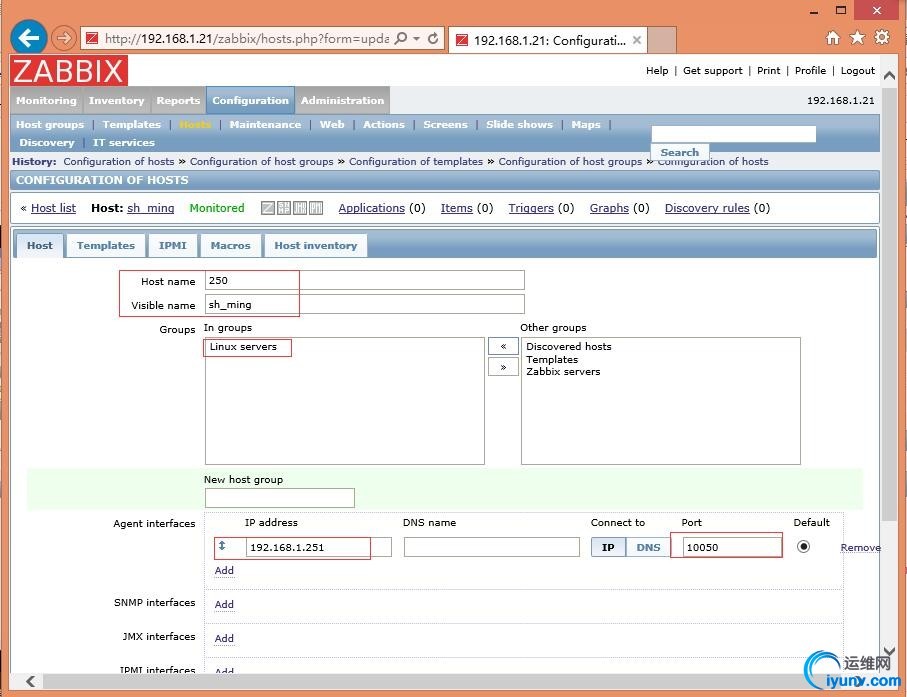Click the Host name input field
Image resolution: width=907 pixels, height=697 pixels.
[x=365, y=281]
